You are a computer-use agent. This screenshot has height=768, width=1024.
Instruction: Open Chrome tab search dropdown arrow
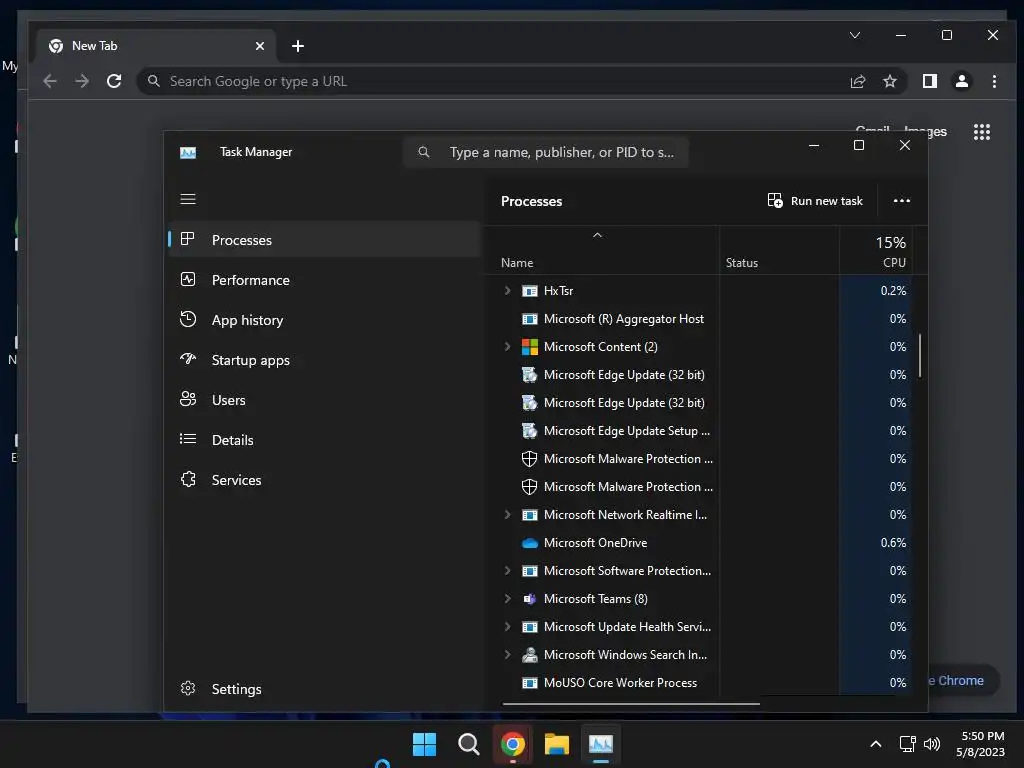pos(855,35)
